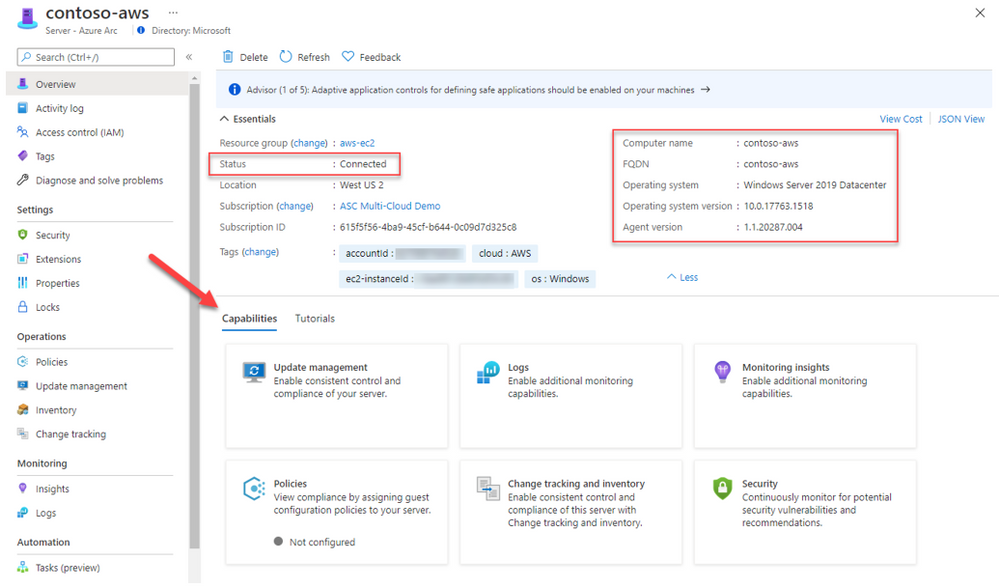
Task: Select the Capabilities tab
Action: pyautogui.click(x=249, y=318)
